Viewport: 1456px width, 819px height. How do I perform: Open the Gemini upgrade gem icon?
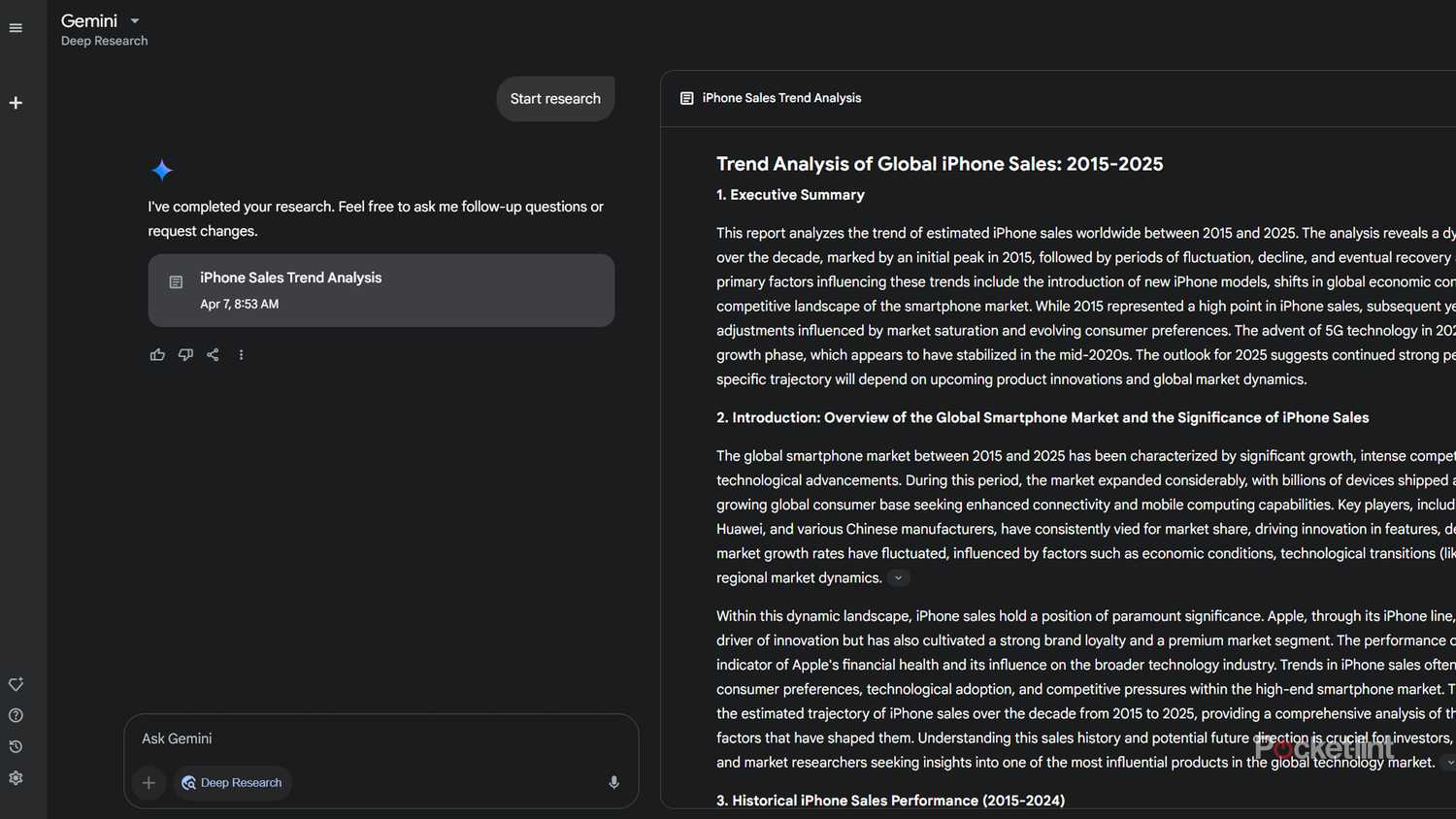point(16,684)
